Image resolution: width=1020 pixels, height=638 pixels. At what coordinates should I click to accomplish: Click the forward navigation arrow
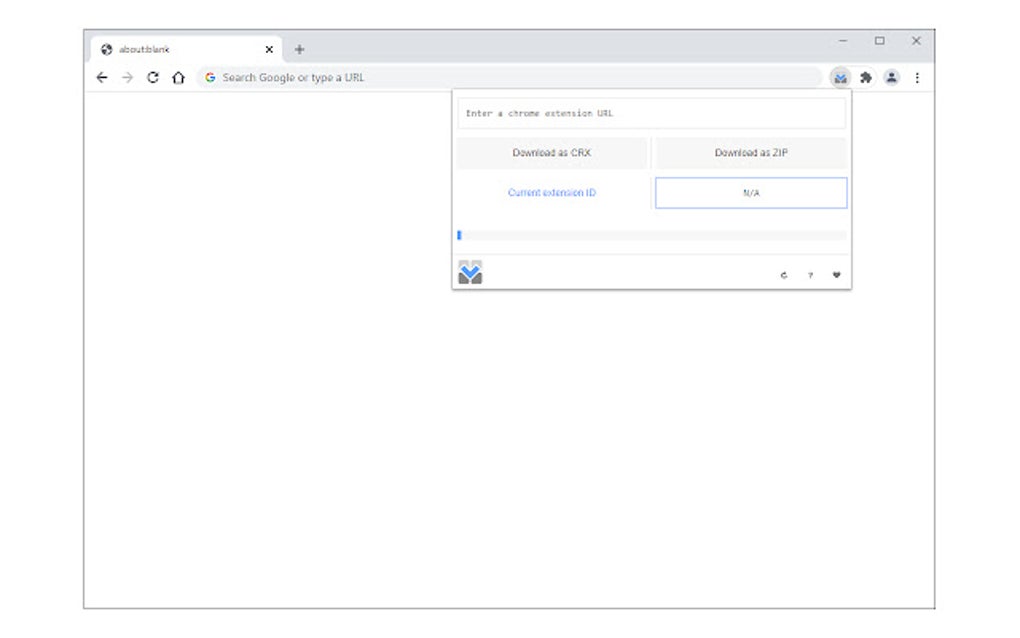(x=127, y=77)
